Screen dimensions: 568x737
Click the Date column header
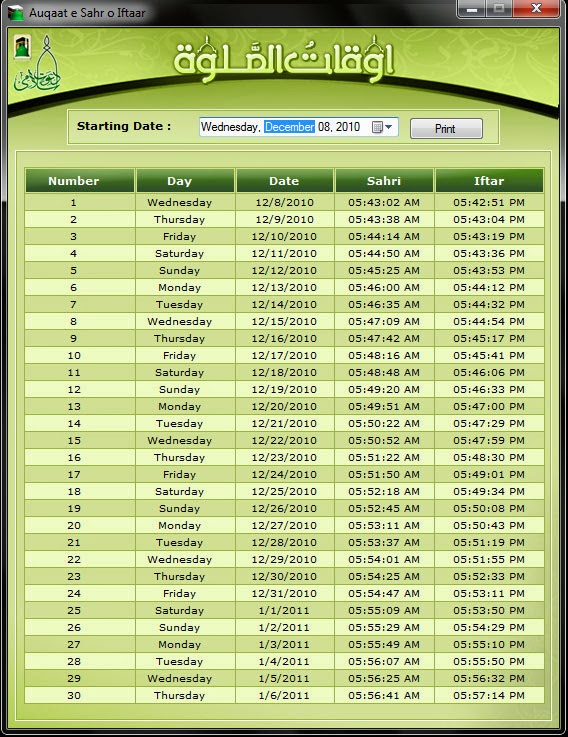[284, 181]
